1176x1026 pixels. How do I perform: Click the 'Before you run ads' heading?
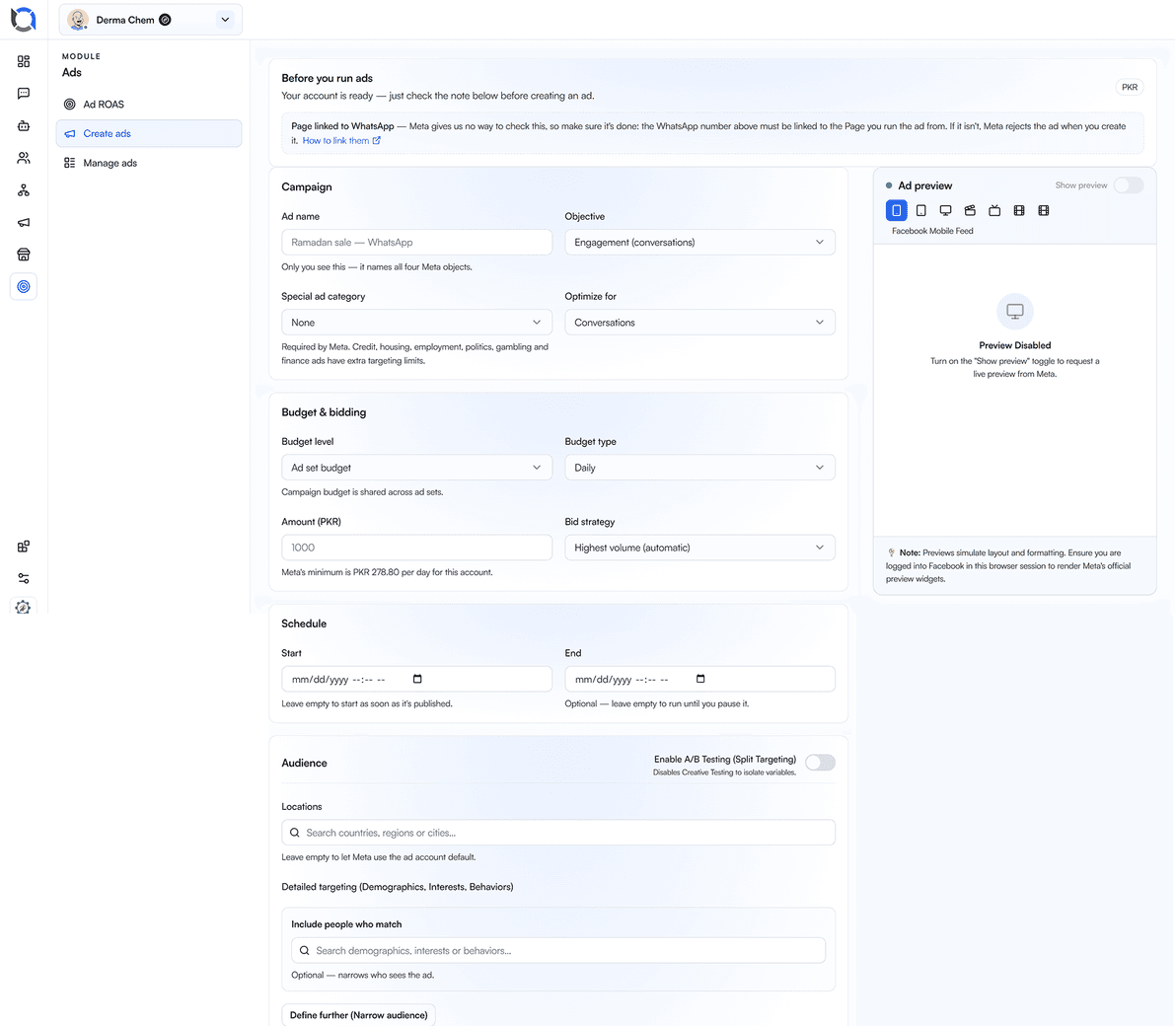pos(327,78)
